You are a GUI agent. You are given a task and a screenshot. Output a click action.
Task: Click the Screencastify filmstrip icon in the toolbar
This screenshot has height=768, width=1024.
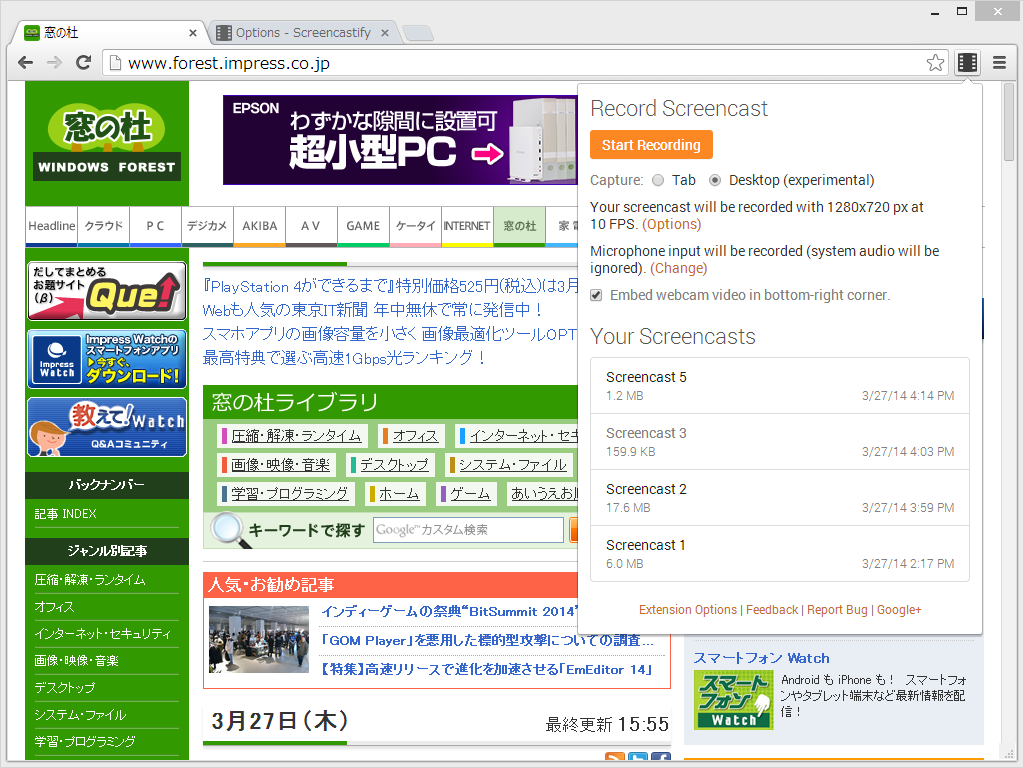[966, 62]
